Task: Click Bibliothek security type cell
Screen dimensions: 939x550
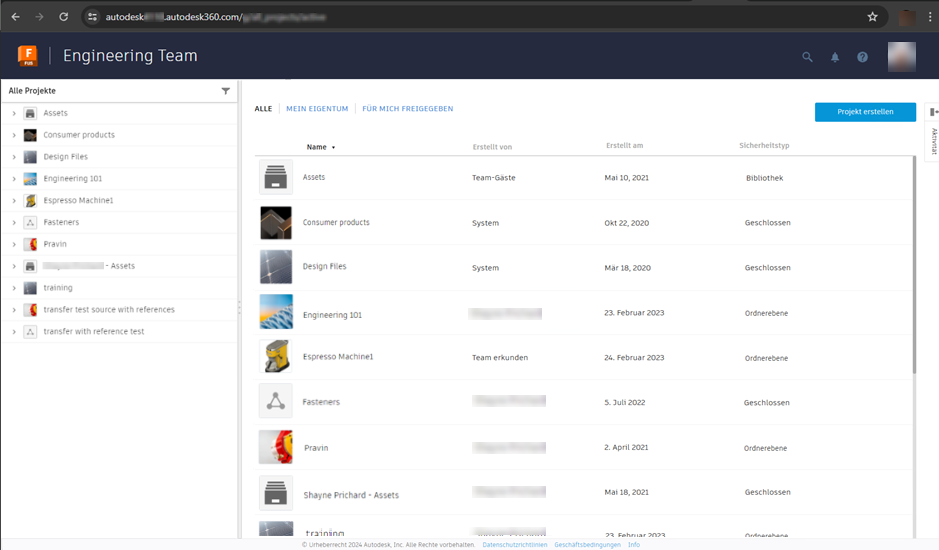Action: [x=765, y=178]
